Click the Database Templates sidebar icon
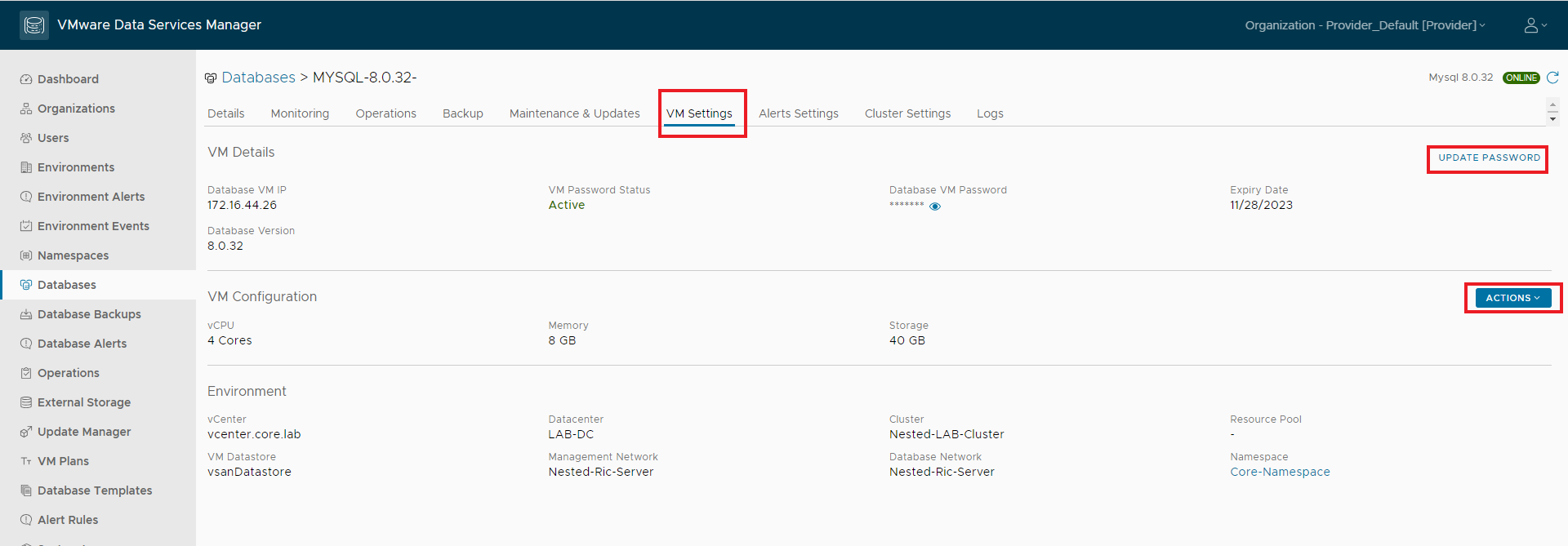The width and height of the screenshot is (1568, 546). (26, 491)
